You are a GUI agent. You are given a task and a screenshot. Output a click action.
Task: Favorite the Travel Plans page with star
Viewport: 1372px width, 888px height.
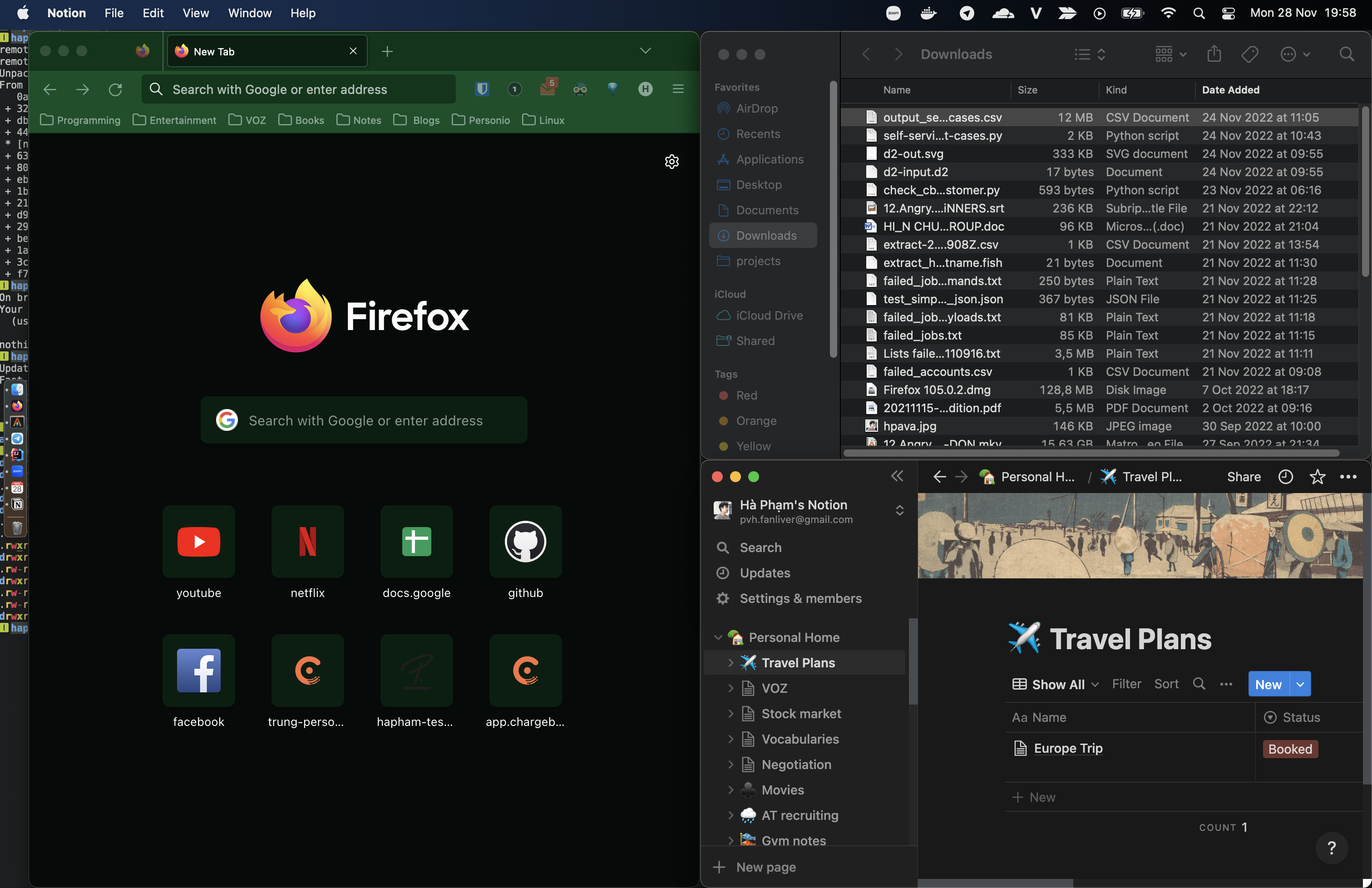pos(1317,477)
